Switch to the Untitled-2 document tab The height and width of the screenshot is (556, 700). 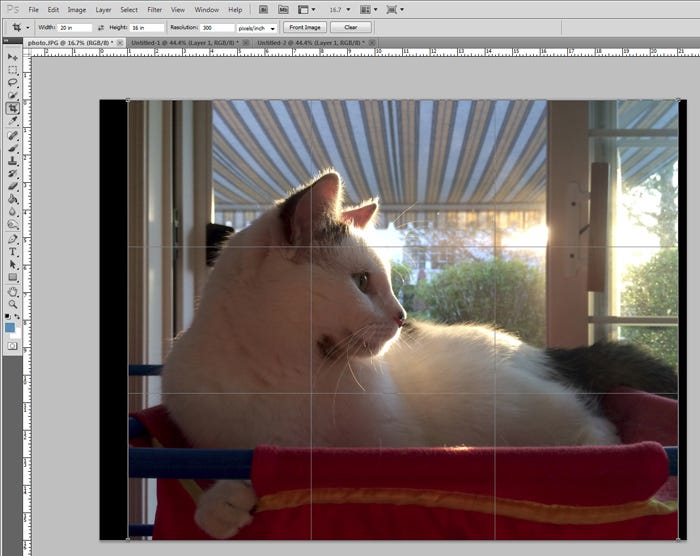point(311,42)
